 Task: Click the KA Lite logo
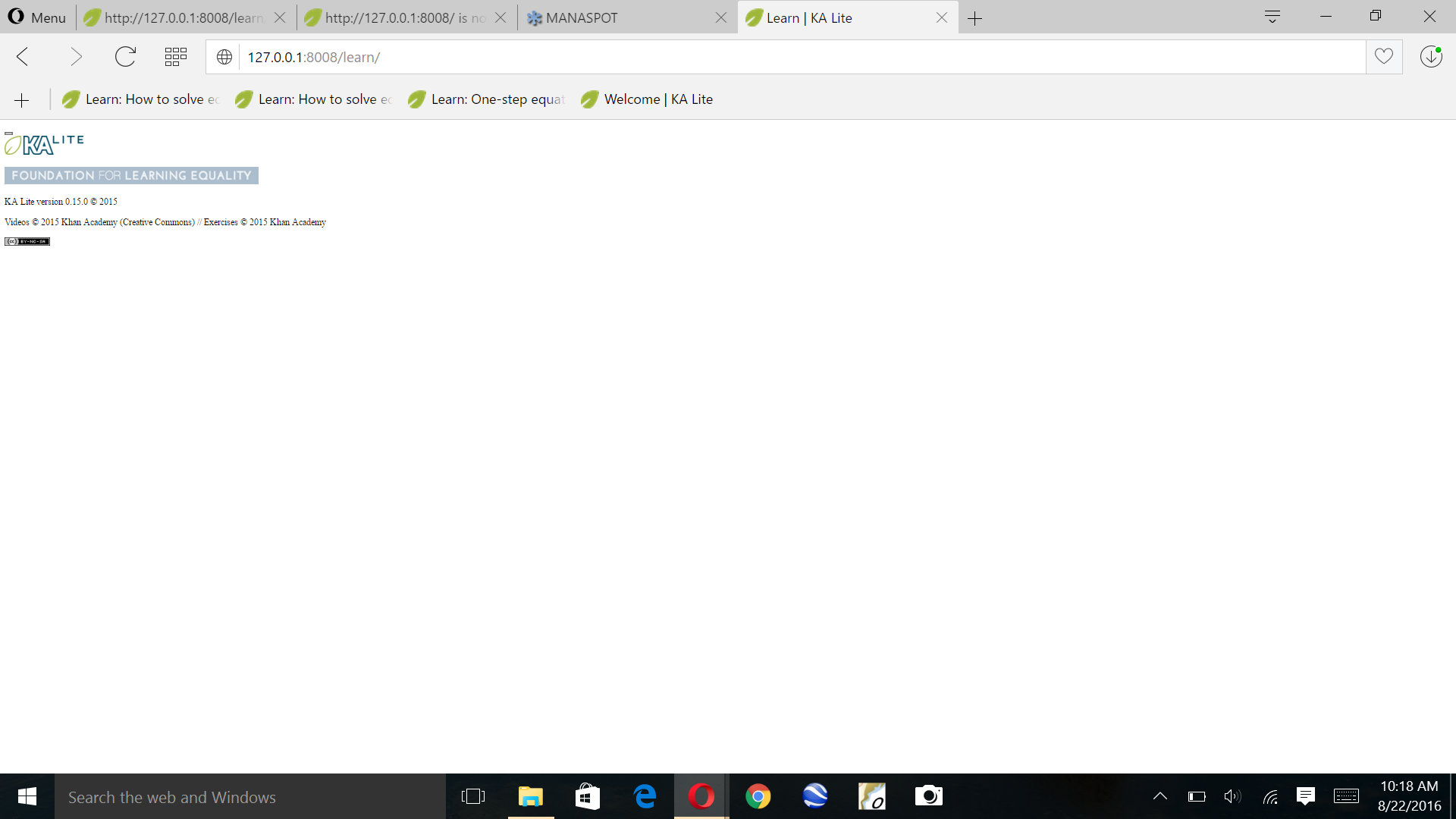(x=44, y=143)
